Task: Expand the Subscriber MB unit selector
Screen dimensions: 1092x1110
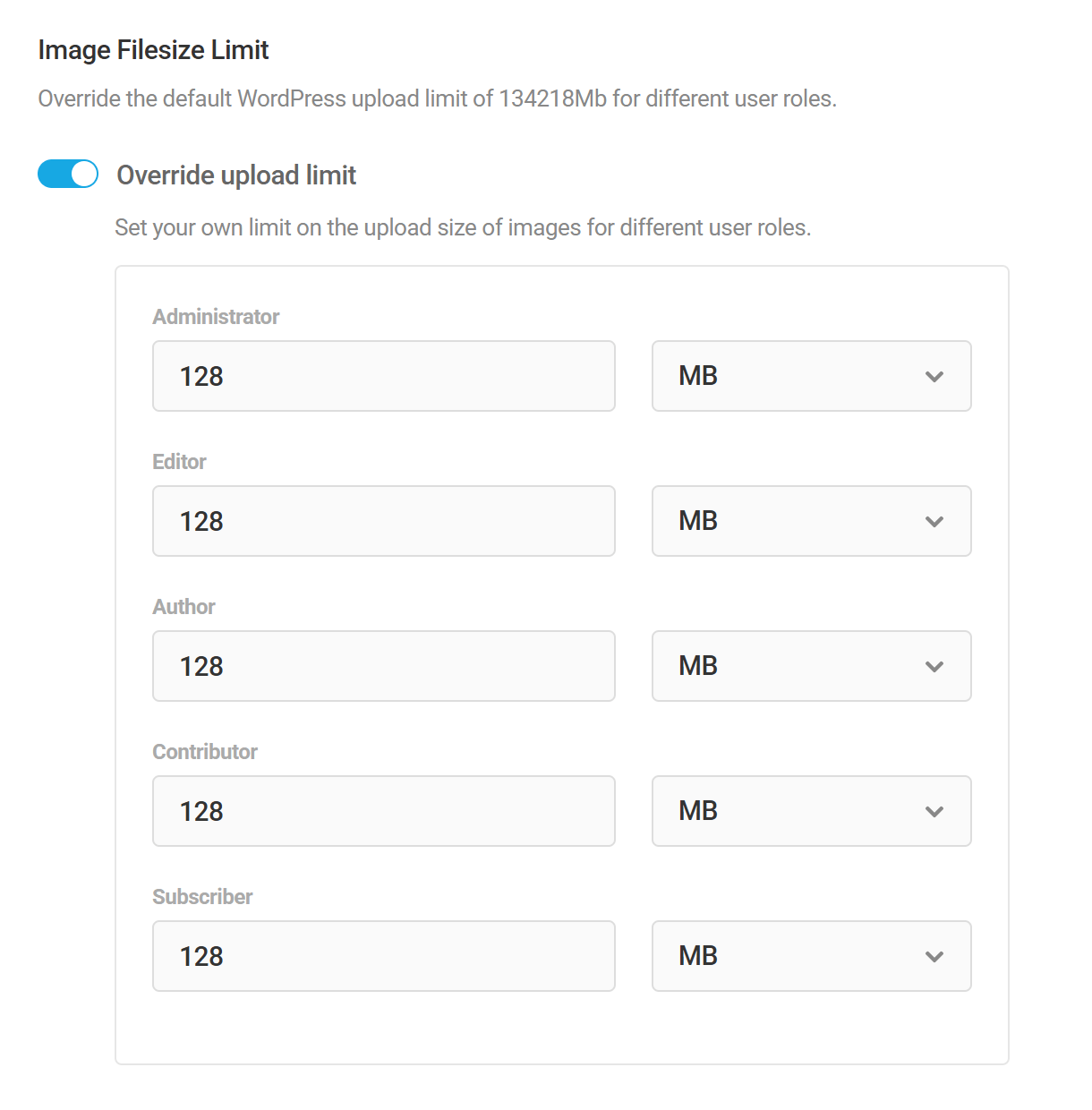Action: click(x=810, y=956)
